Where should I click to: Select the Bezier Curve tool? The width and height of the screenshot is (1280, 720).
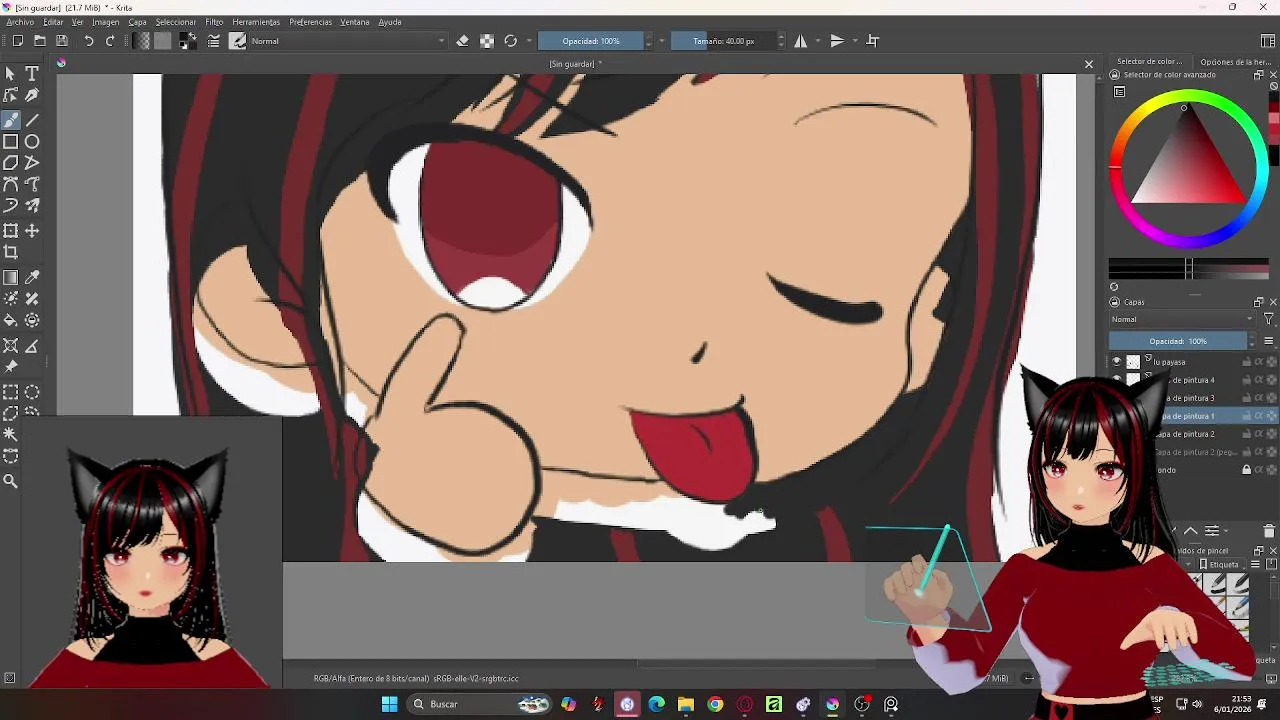pos(10,185)
